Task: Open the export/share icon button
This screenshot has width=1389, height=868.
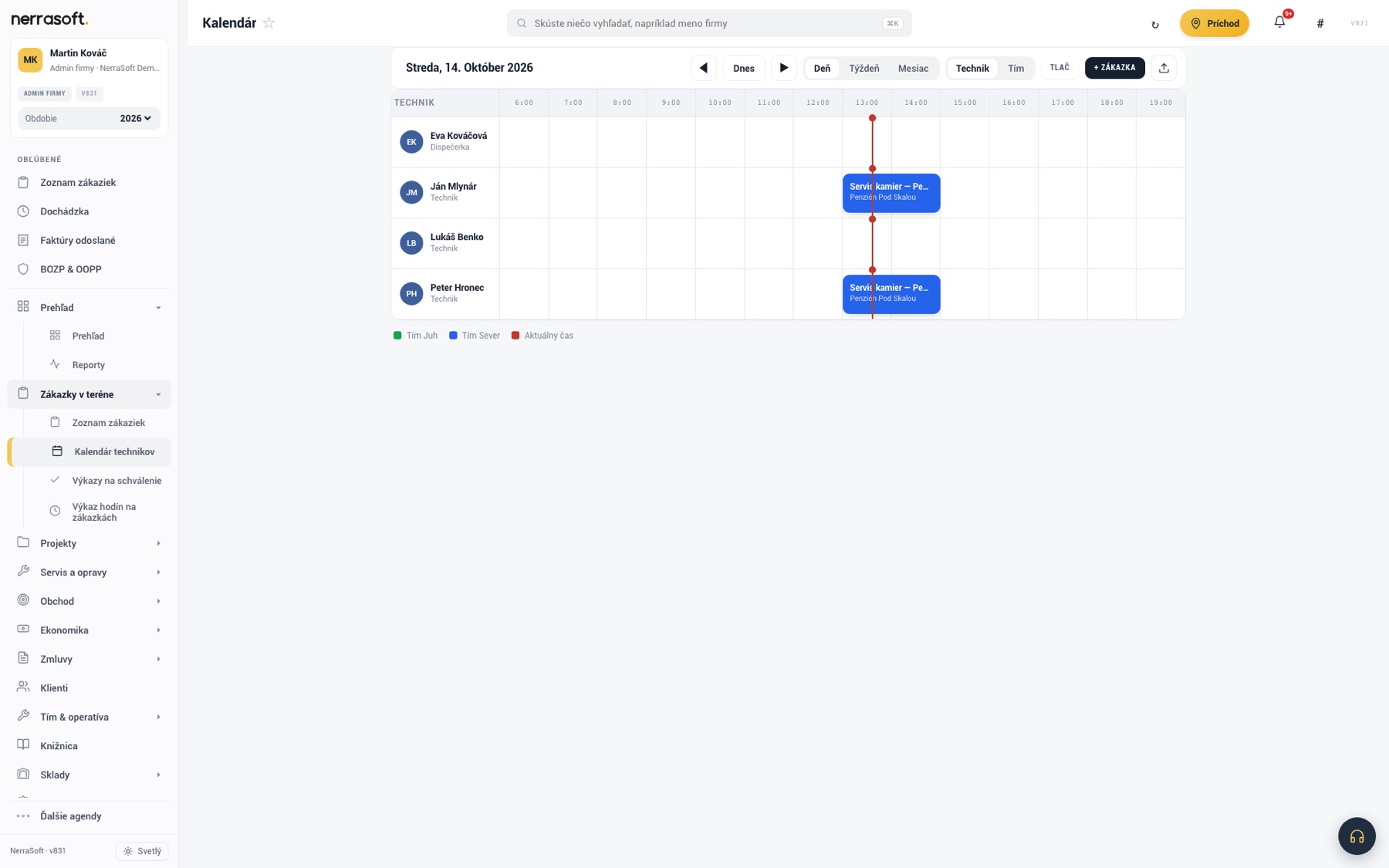Action: pyautogui.click(x=1164, y=68)
